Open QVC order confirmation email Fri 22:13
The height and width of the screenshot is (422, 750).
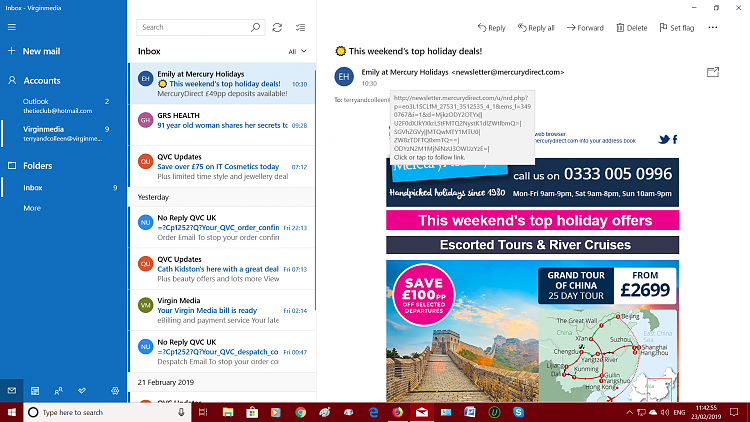(x=222, y=227)
